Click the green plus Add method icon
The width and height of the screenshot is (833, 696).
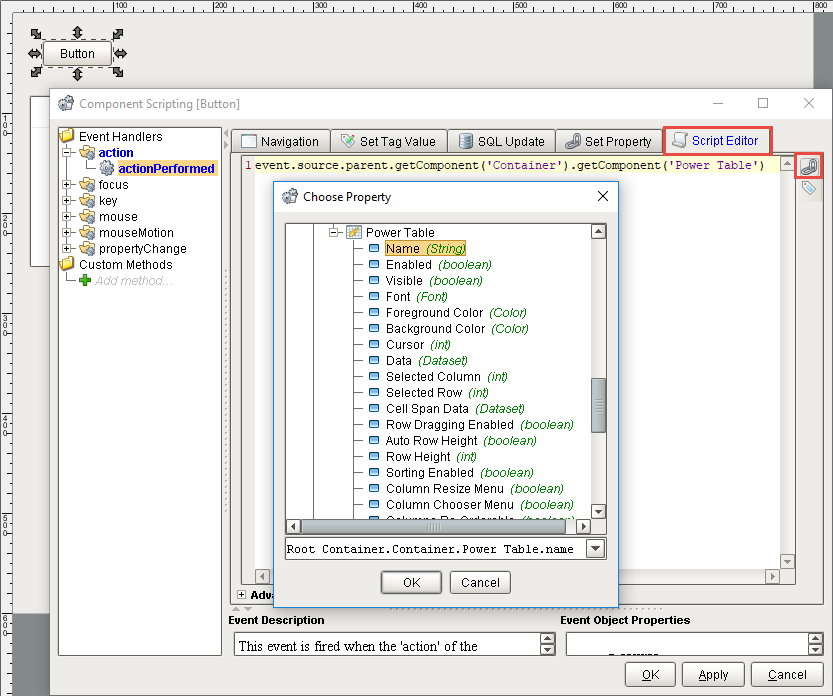pos(85,281)
